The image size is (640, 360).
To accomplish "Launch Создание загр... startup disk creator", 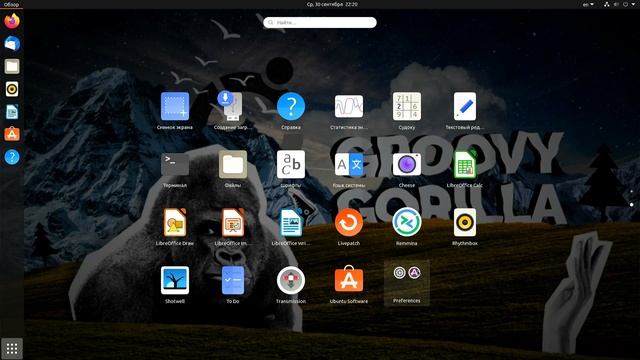I will 233,110.
